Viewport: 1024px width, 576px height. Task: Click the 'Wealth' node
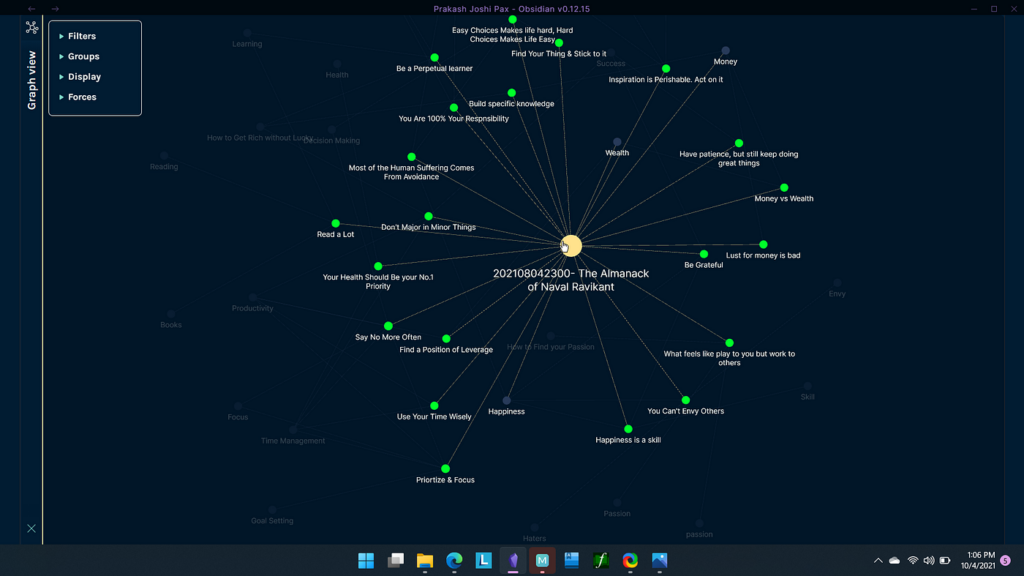(x=616, y=142)
